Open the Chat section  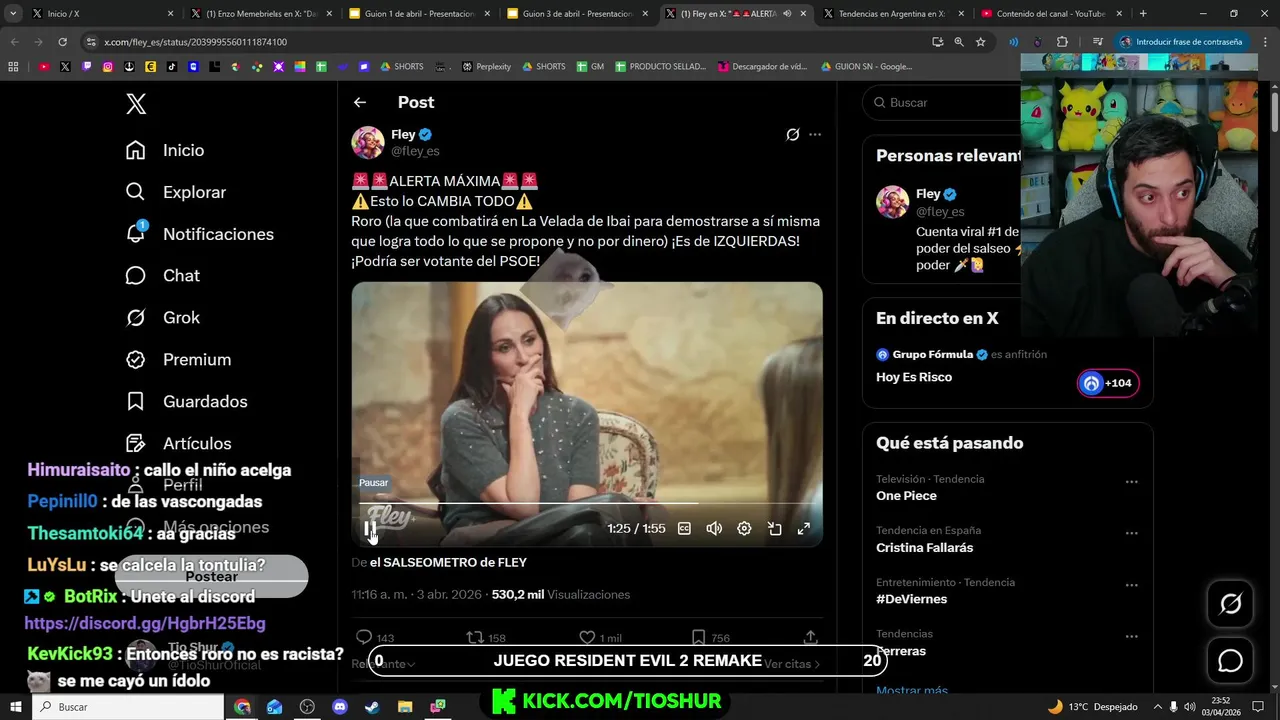(x=162, y=275)
